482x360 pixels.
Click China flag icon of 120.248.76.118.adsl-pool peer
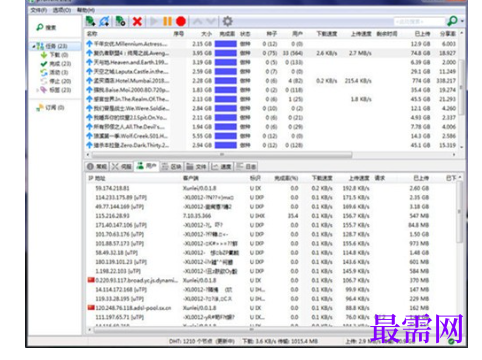tap(91, 307)
